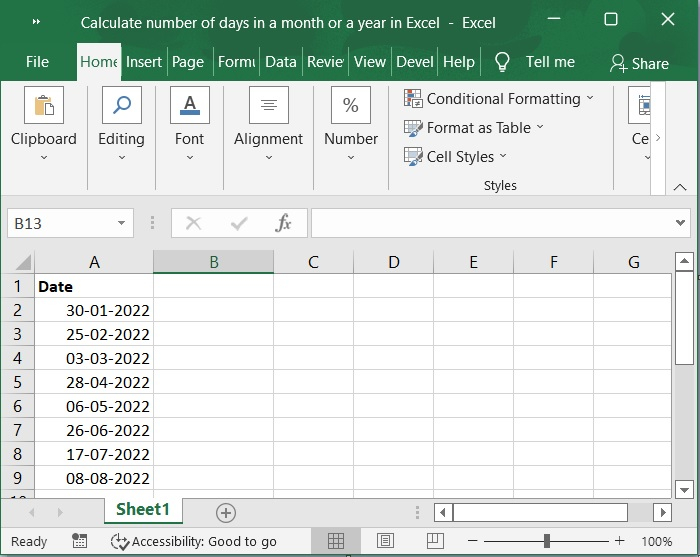Open the Alignment group
The image size is (700, 557).
tap(268, 122)
